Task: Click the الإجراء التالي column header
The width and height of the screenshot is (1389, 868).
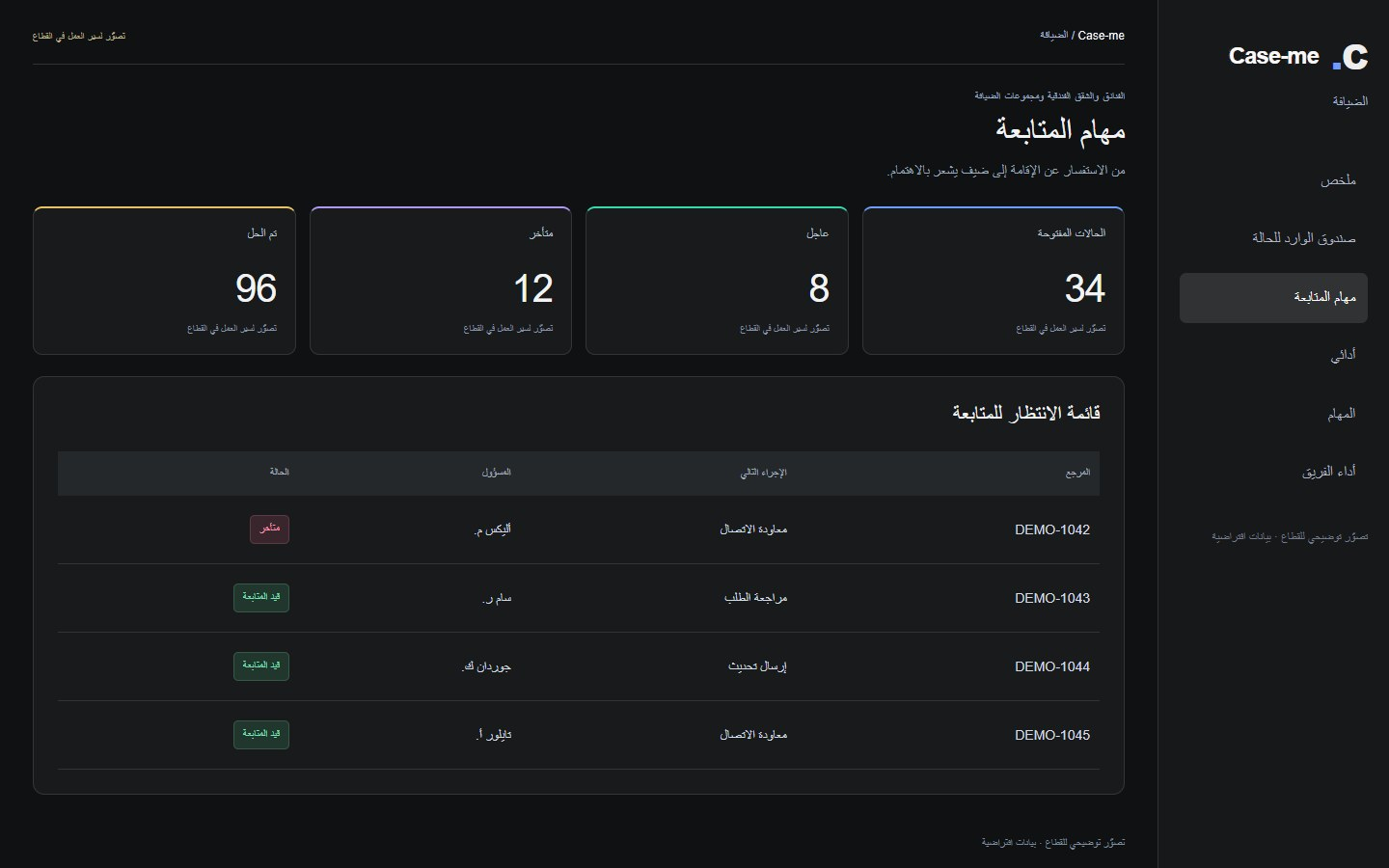Action: [763, 473]
